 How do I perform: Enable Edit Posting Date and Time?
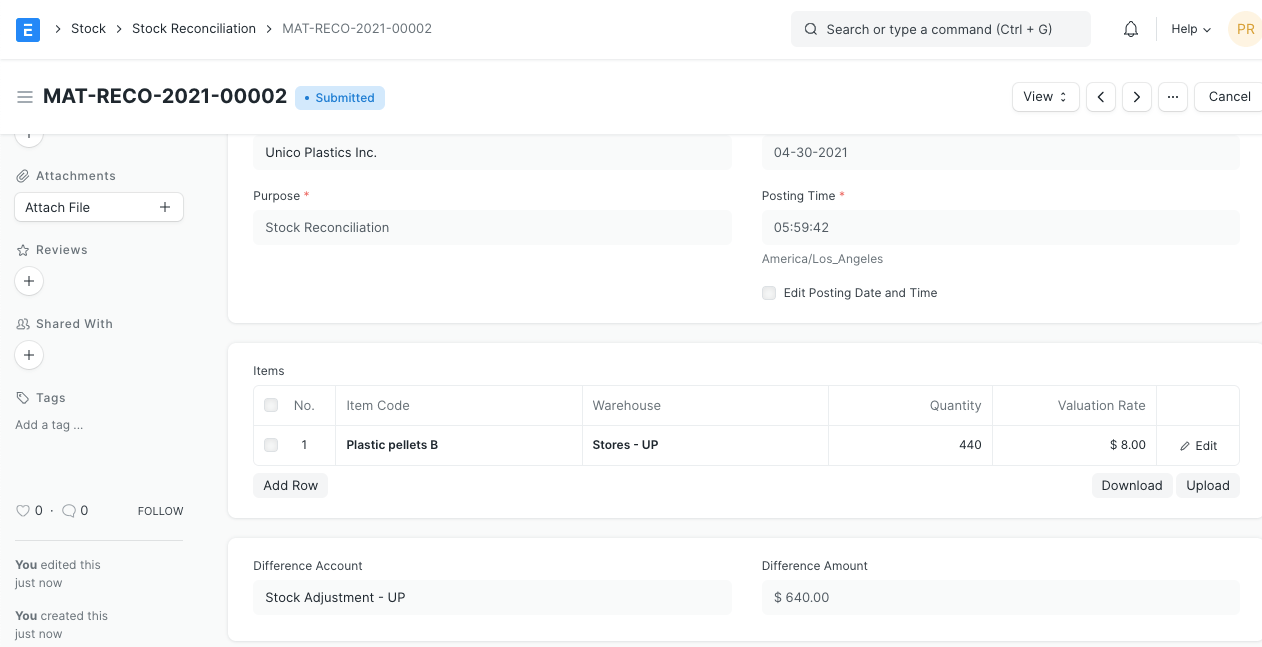click(769, 293)
